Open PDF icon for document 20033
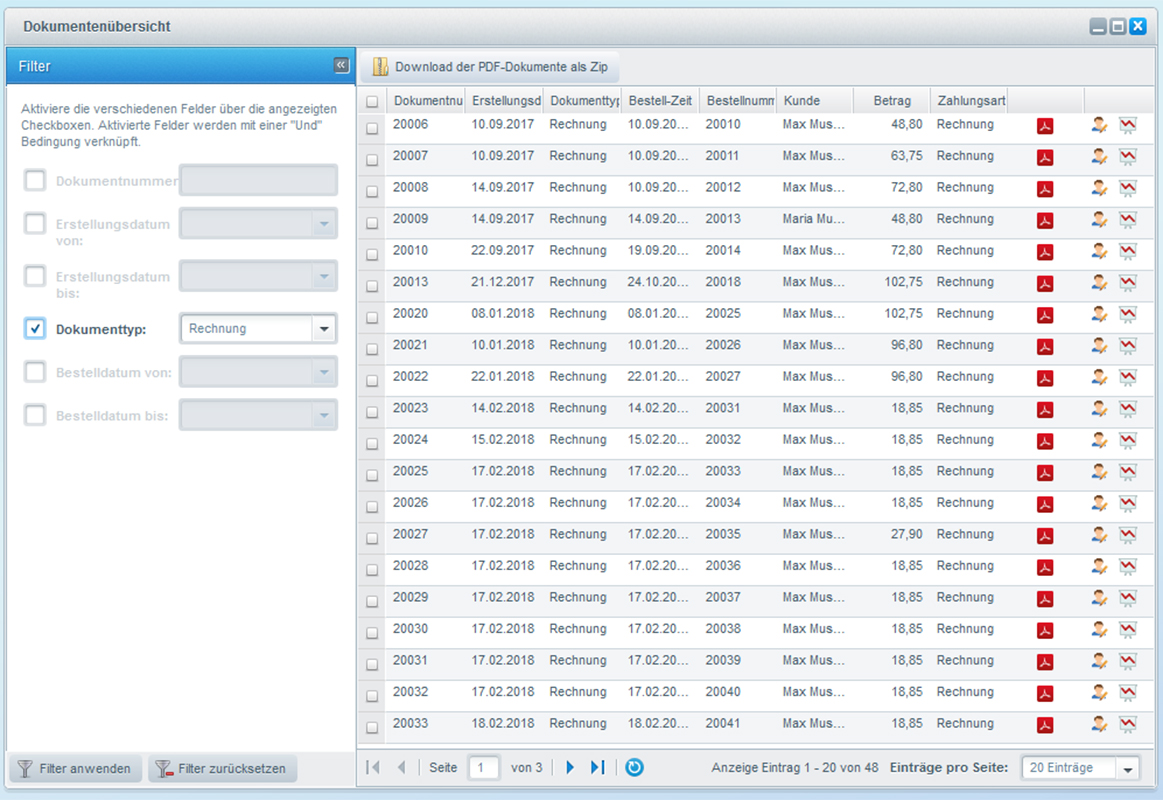Screen dimensions: 1163x800 [x=1045, y=725]
